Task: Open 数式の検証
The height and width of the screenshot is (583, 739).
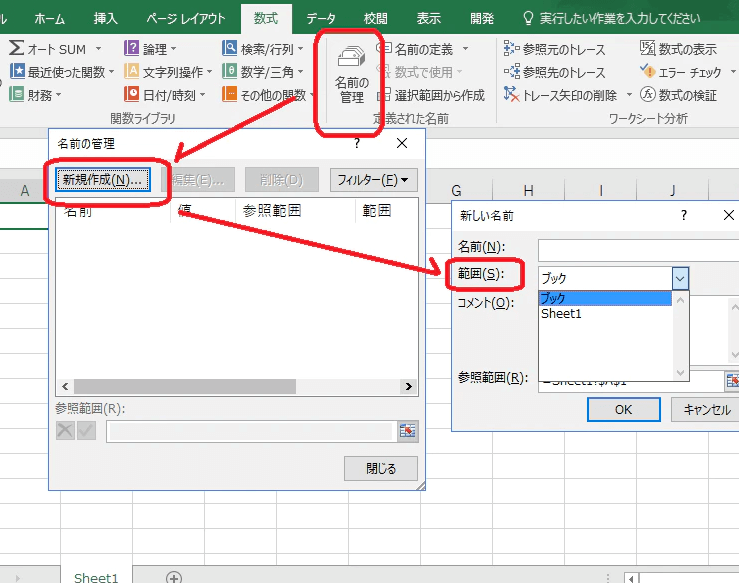Action: 678,95
